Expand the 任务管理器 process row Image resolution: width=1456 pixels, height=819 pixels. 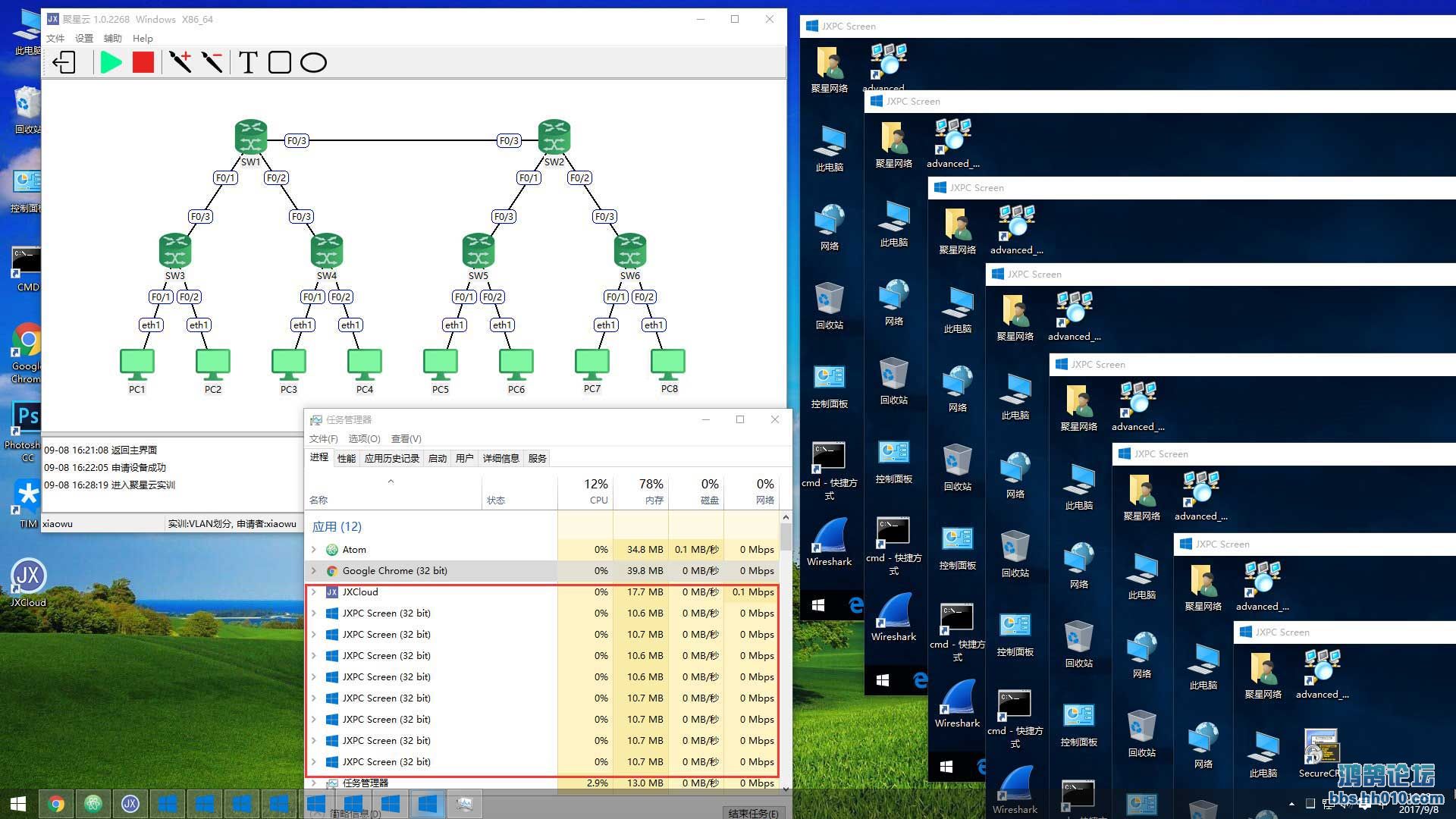[314, 783]
